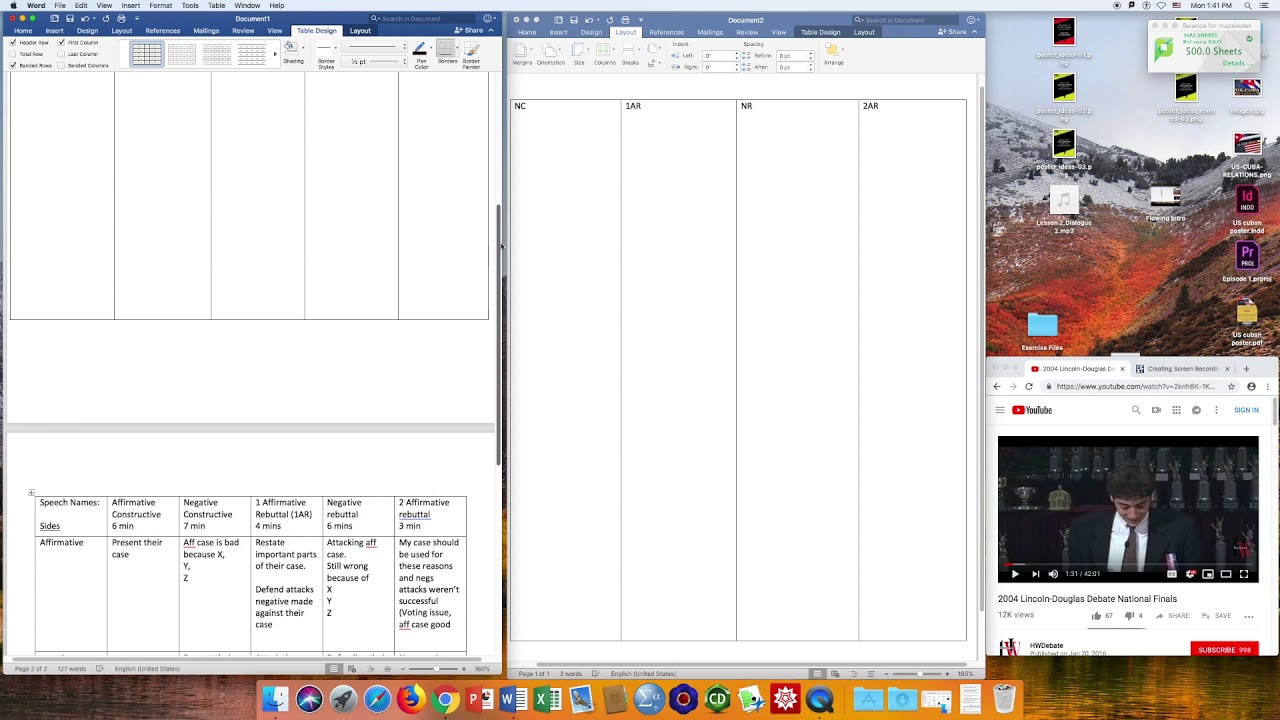Switch to Creating Screen Recording Chrome tab
This screenshot has height=720, width=1280.
[x=1182, y=369]
